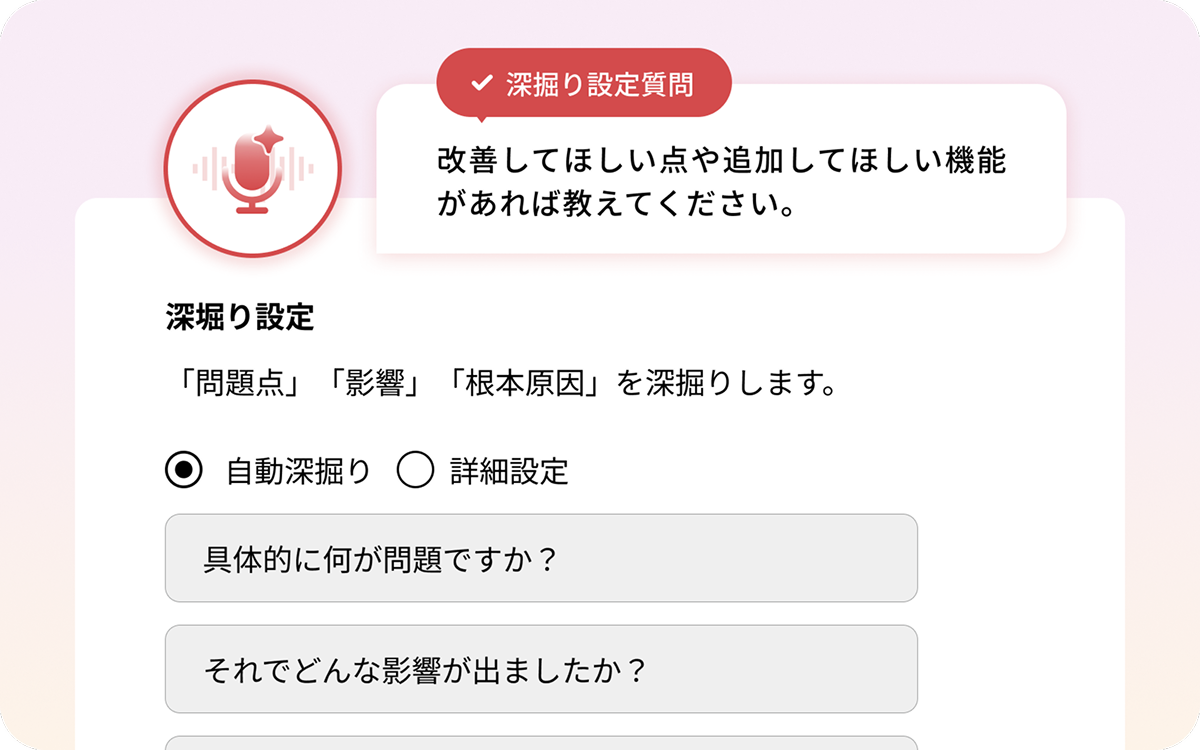Select the 詳細設定 radio button
1200x750 pixels.
pyautogui.click(x=416, y=470)
